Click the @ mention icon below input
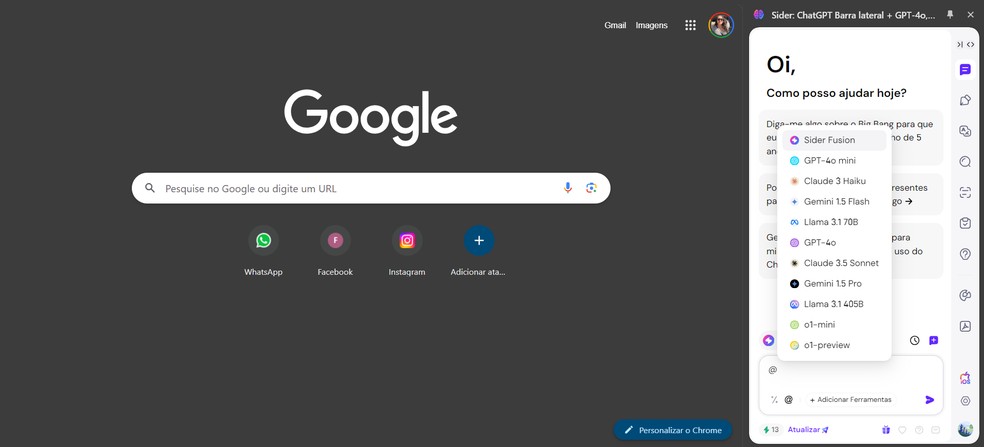Image resolution: width=984 pixels, height=447 pixels. [789, 399]
